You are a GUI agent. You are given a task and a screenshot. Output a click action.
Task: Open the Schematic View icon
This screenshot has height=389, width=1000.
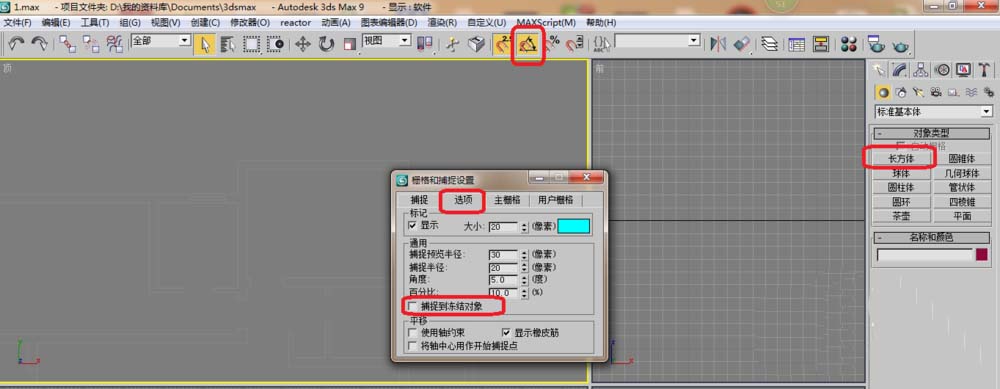pyautogui.click(x=821, y=44)
